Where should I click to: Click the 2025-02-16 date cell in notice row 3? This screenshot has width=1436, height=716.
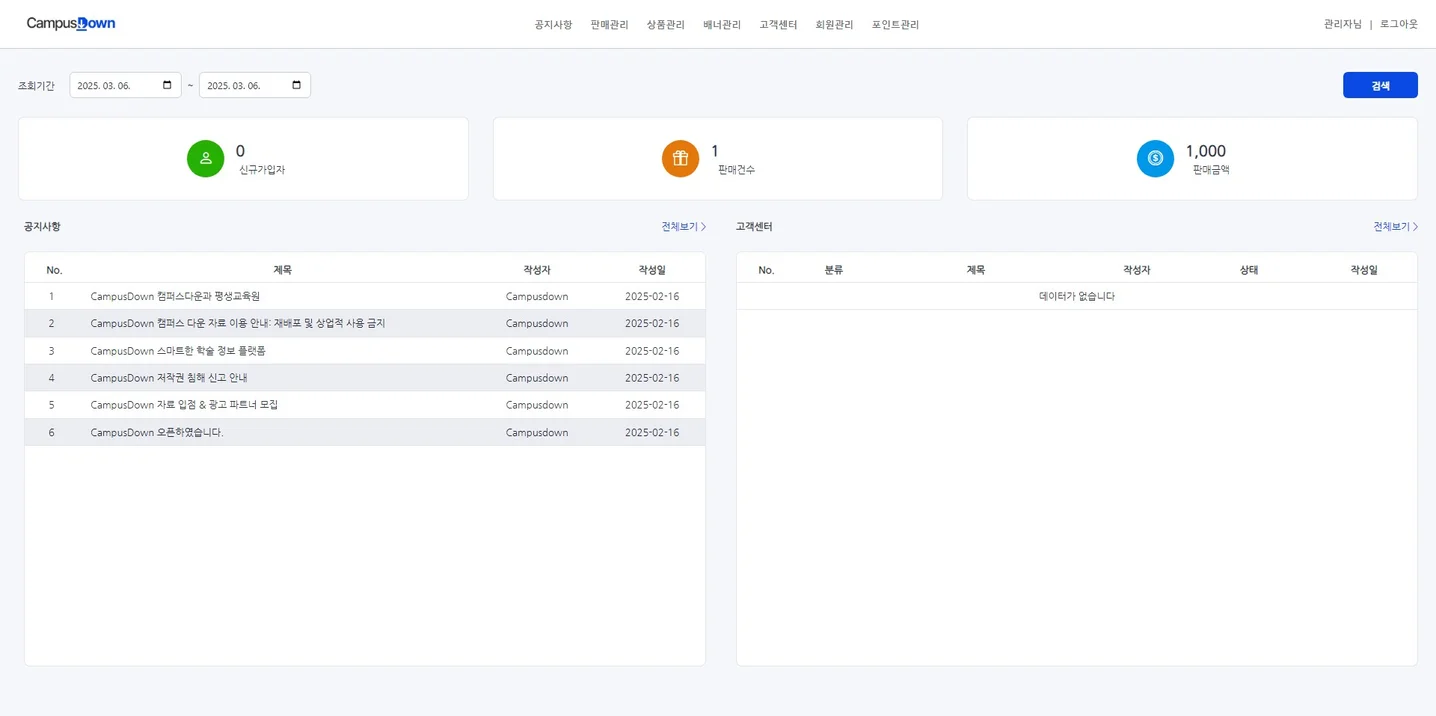click(x=652, y=351)
